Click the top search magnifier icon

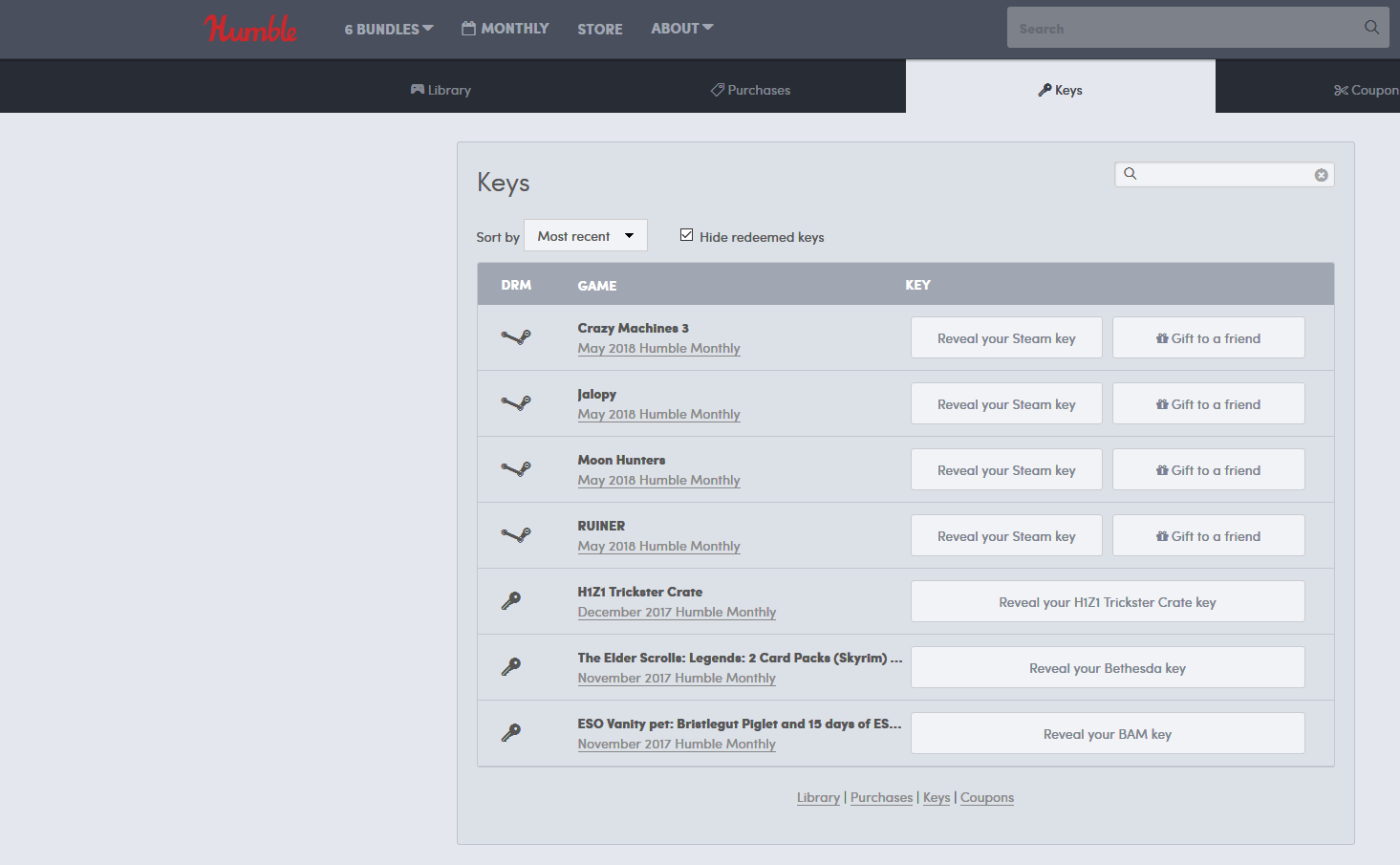pos(1371,28)
